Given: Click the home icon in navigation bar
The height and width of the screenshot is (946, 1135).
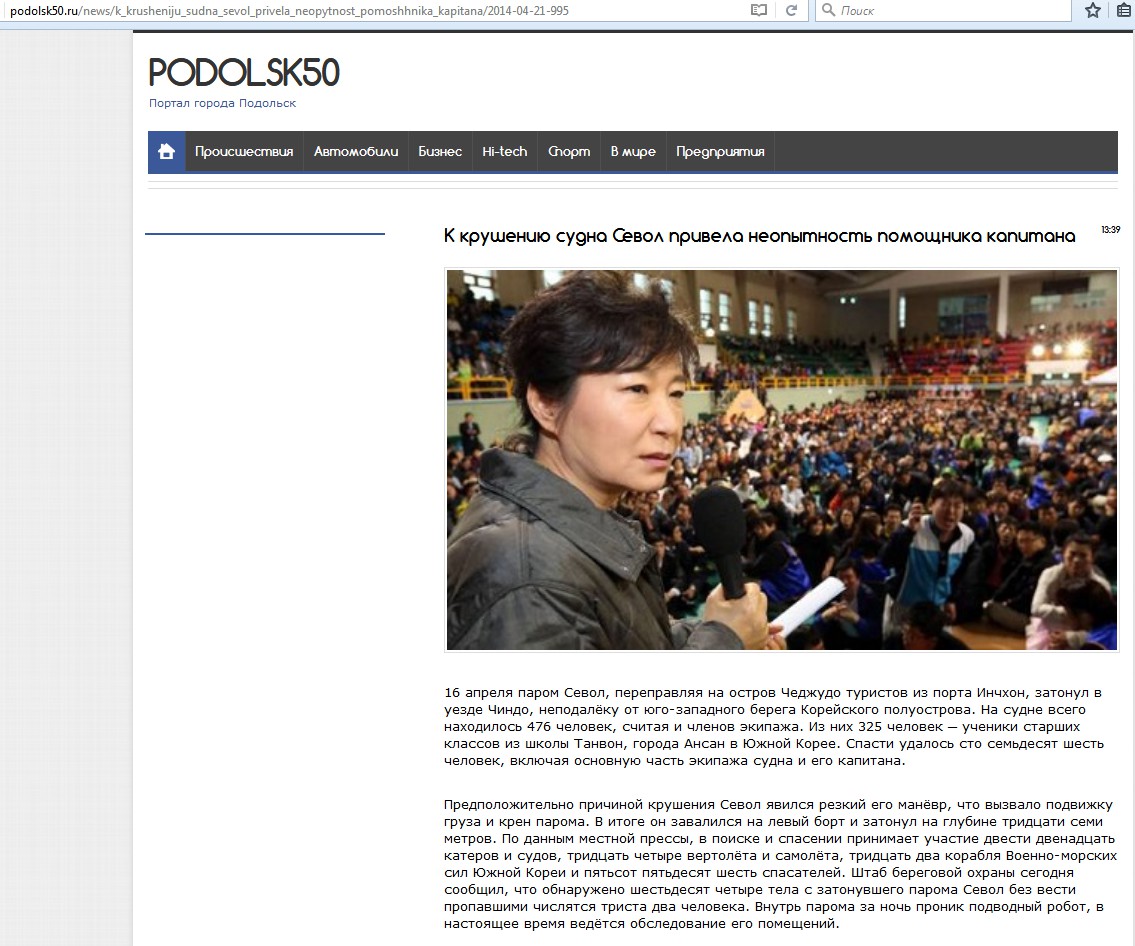Looking at the screenshot, I should pyautogui.click(x=166, y=151).
